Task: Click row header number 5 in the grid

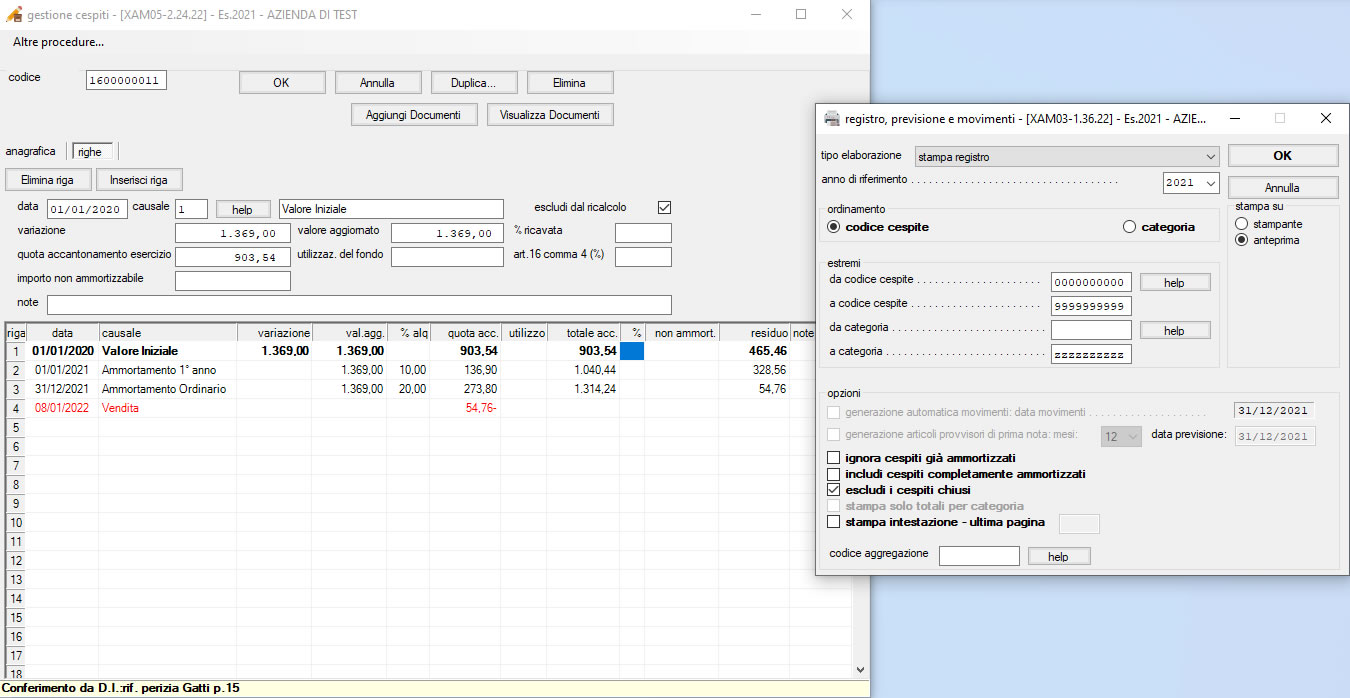Action: [x=16, y=427]
